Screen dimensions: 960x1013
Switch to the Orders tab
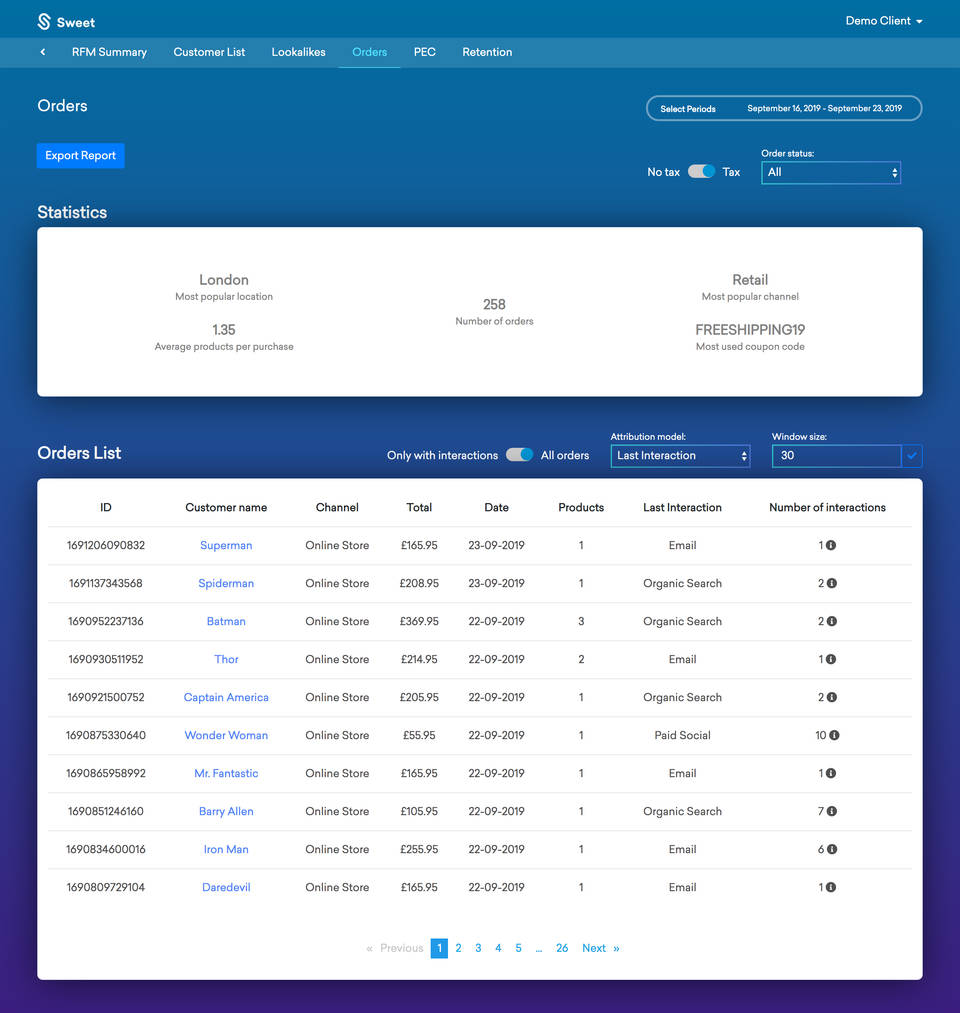pos(370,52)
